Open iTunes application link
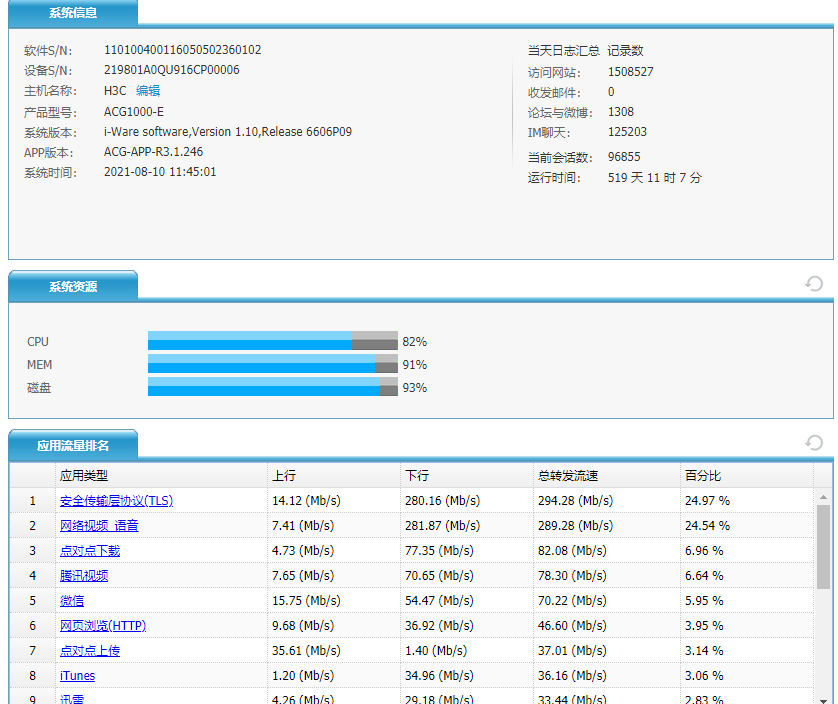This screenshot has width=838, height=704. point(77,676)
